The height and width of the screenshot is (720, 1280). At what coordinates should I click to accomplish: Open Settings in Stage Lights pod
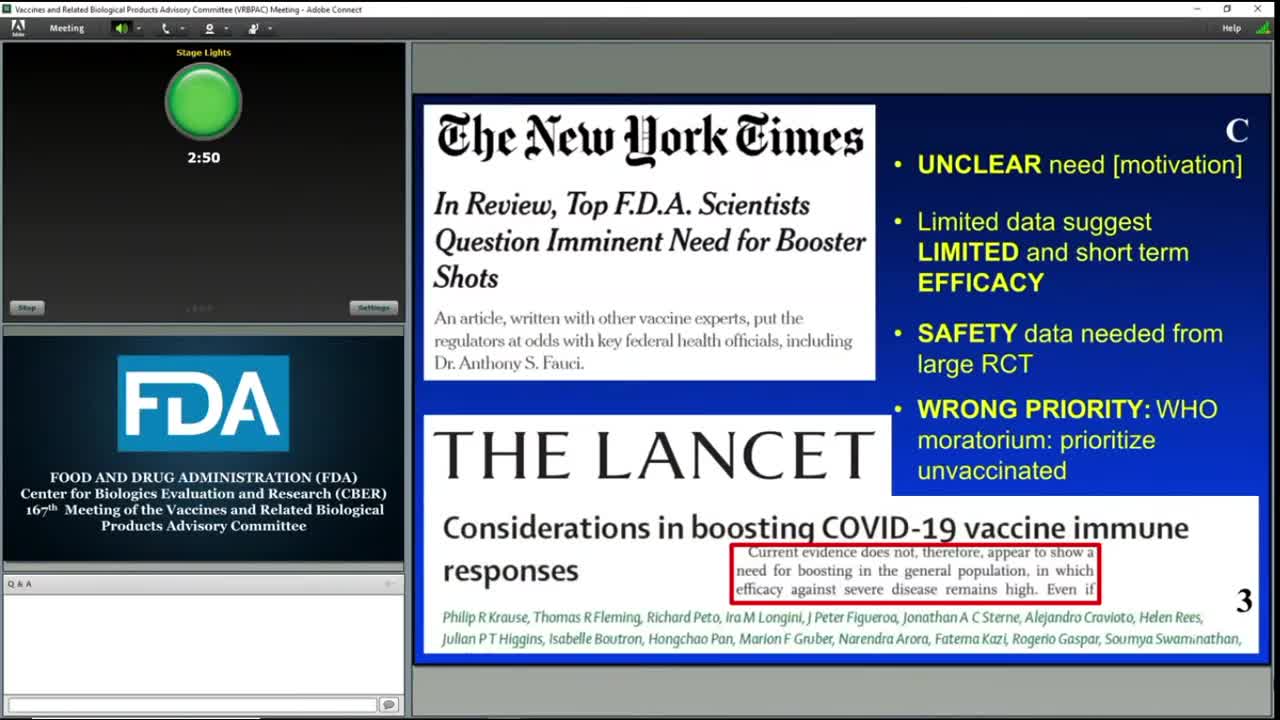tap(374, 308)
